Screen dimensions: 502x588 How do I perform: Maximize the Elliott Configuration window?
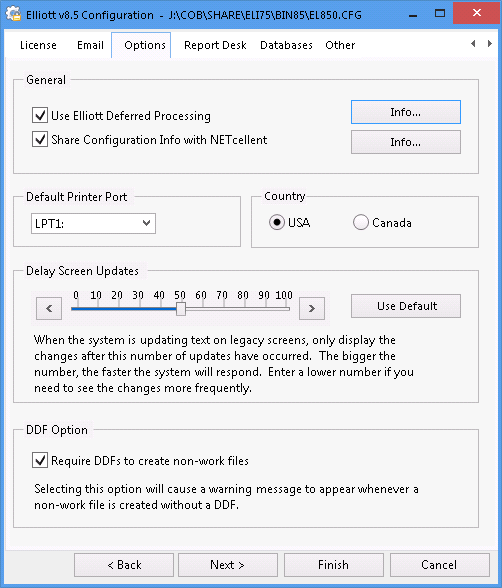tap(440, 14)
